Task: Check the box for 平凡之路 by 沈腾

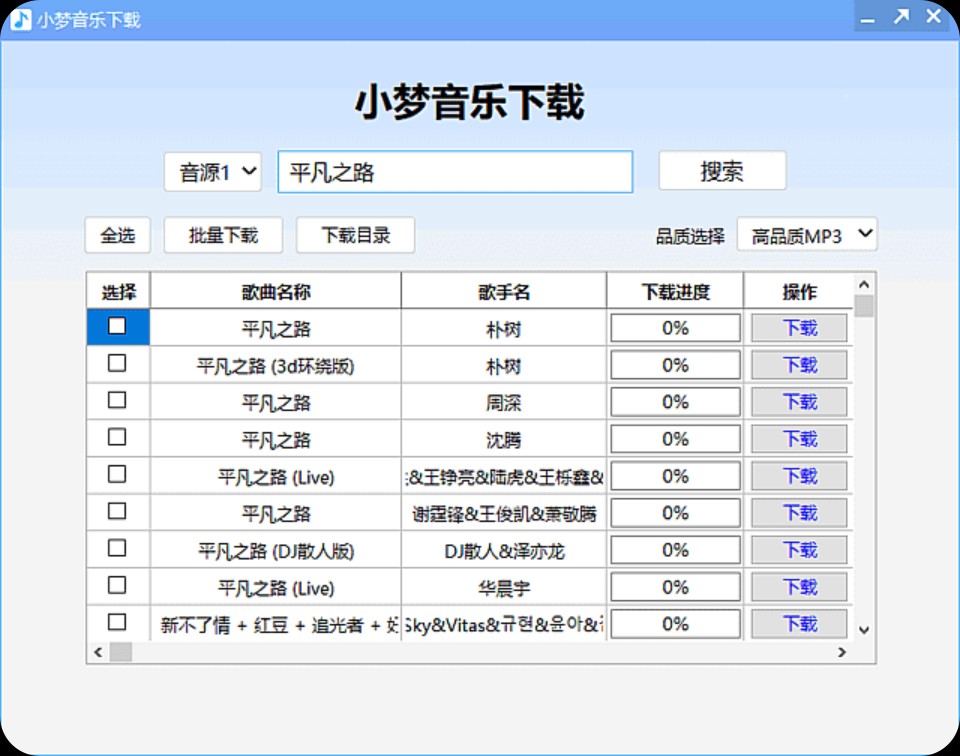Action: (x=117, y=437)
